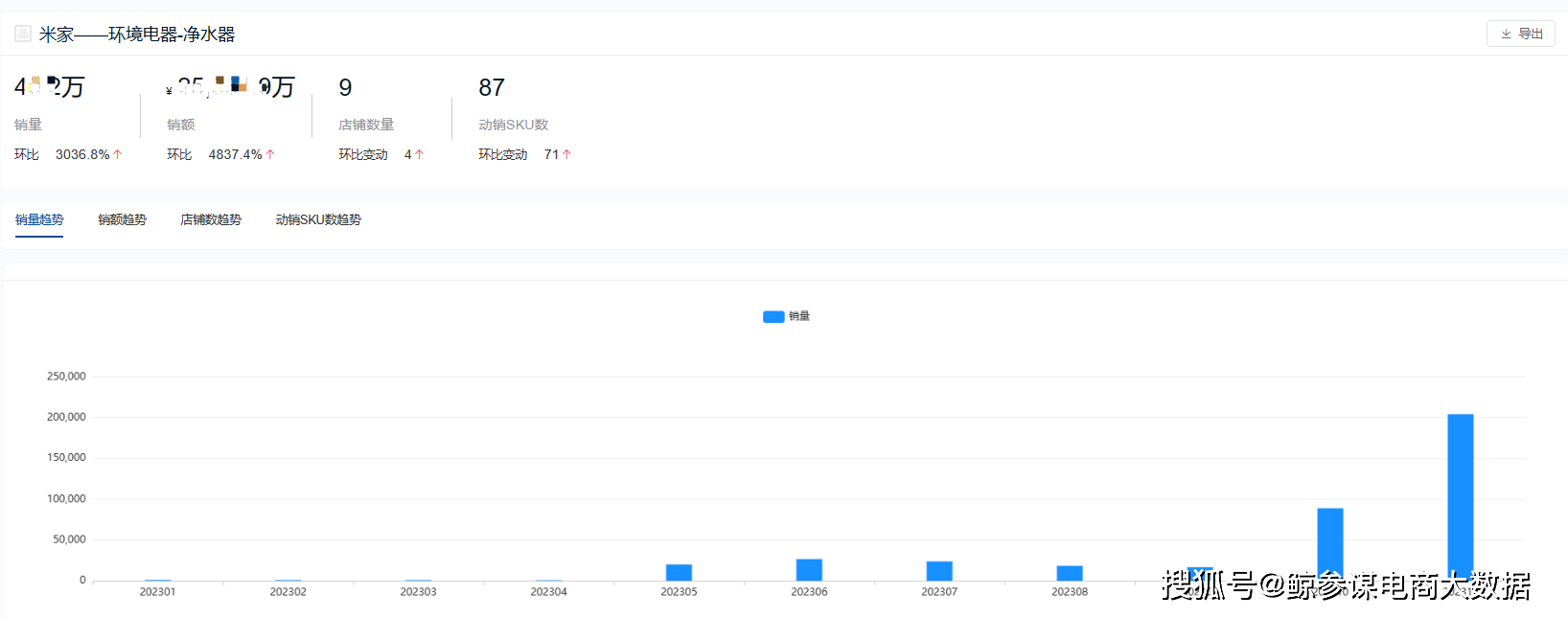Click the 250,000 y-axis label
This screenshot has height=618, width=1568.
click(x=66, y=377)
